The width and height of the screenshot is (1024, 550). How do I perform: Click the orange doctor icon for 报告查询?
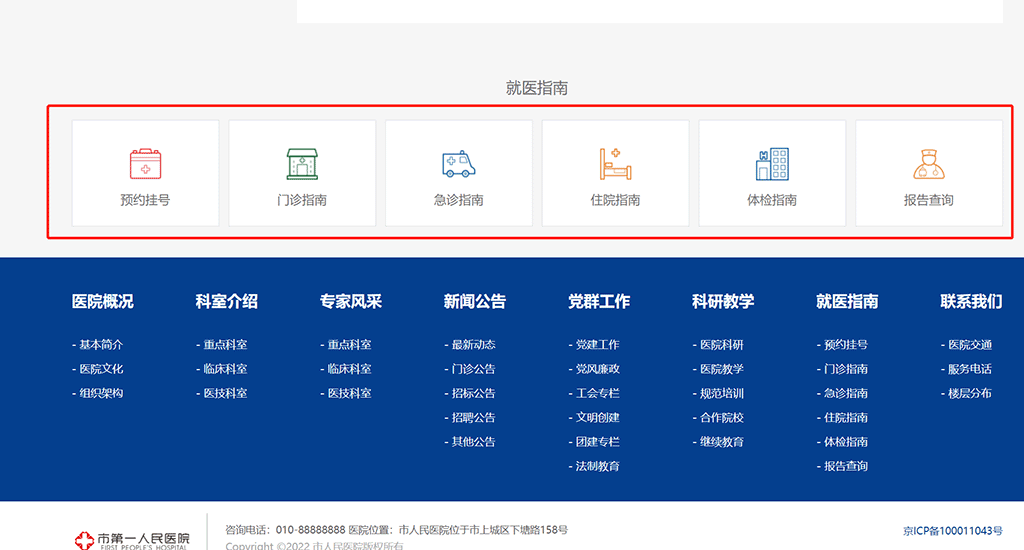pyautogui.click(x=928, y=164)
